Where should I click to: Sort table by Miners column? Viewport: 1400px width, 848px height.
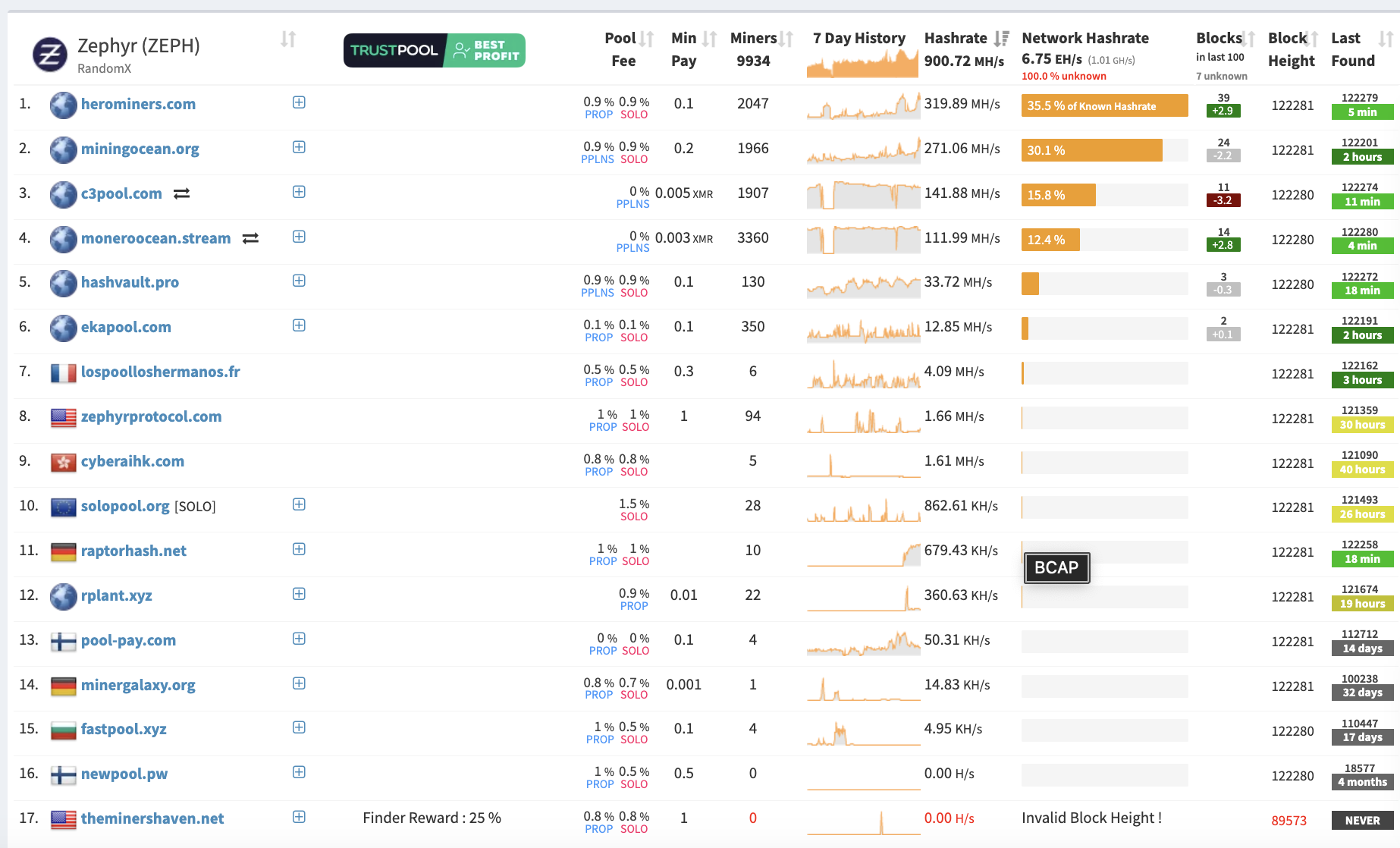(786, 39)
